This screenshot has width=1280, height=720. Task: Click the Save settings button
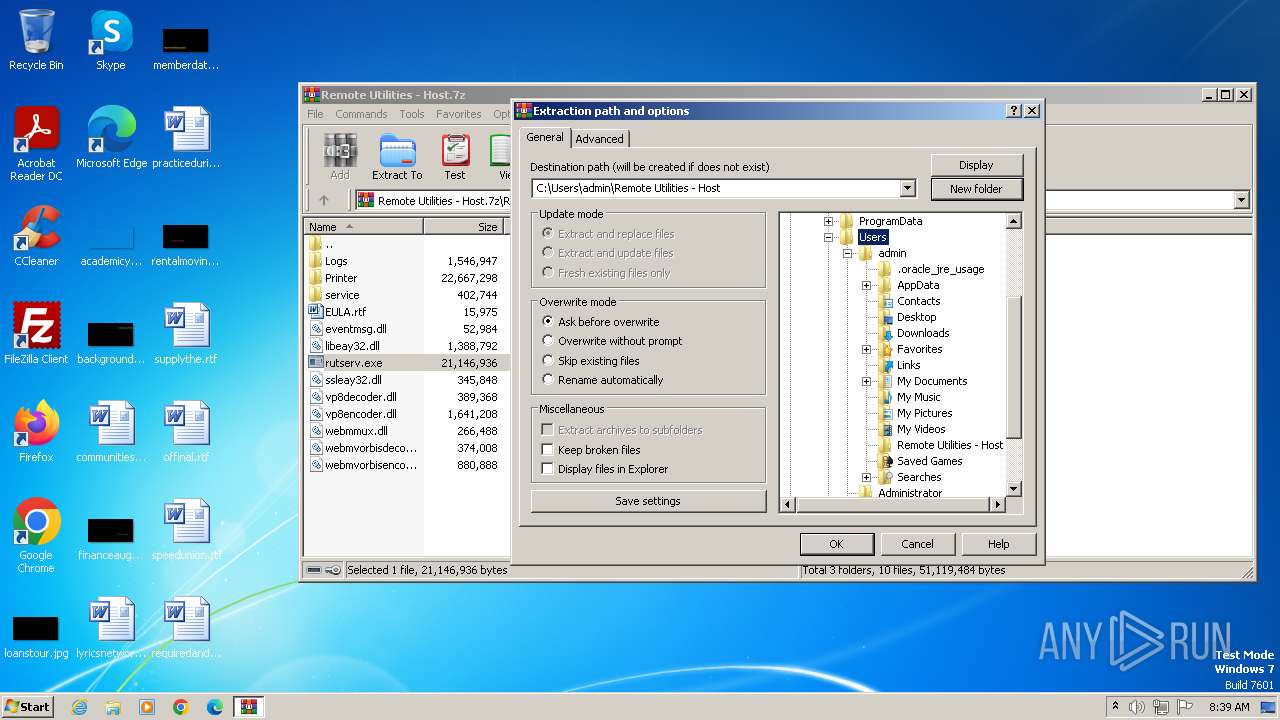tap(648, 501)
